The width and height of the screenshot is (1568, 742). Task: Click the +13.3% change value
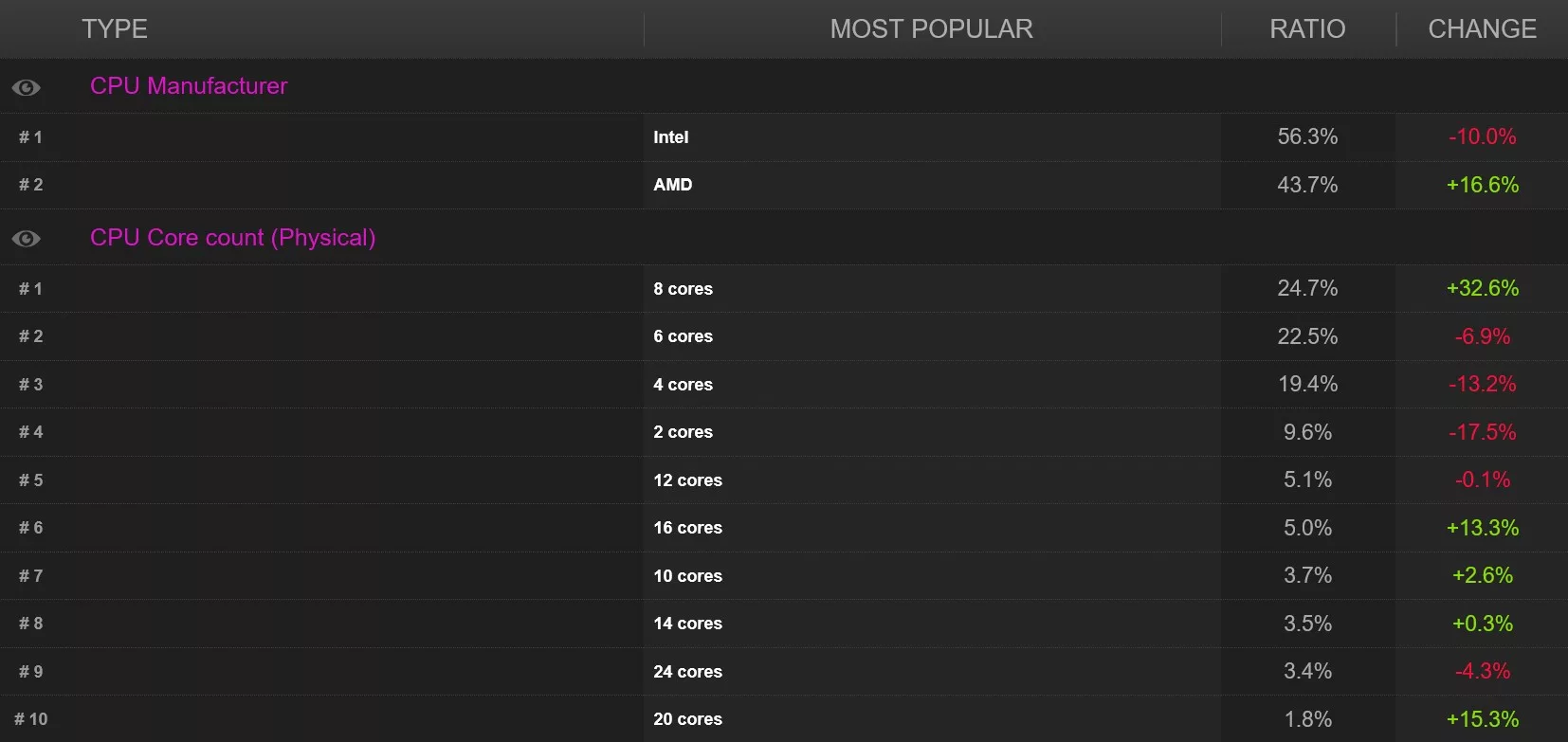point(1483,528)
